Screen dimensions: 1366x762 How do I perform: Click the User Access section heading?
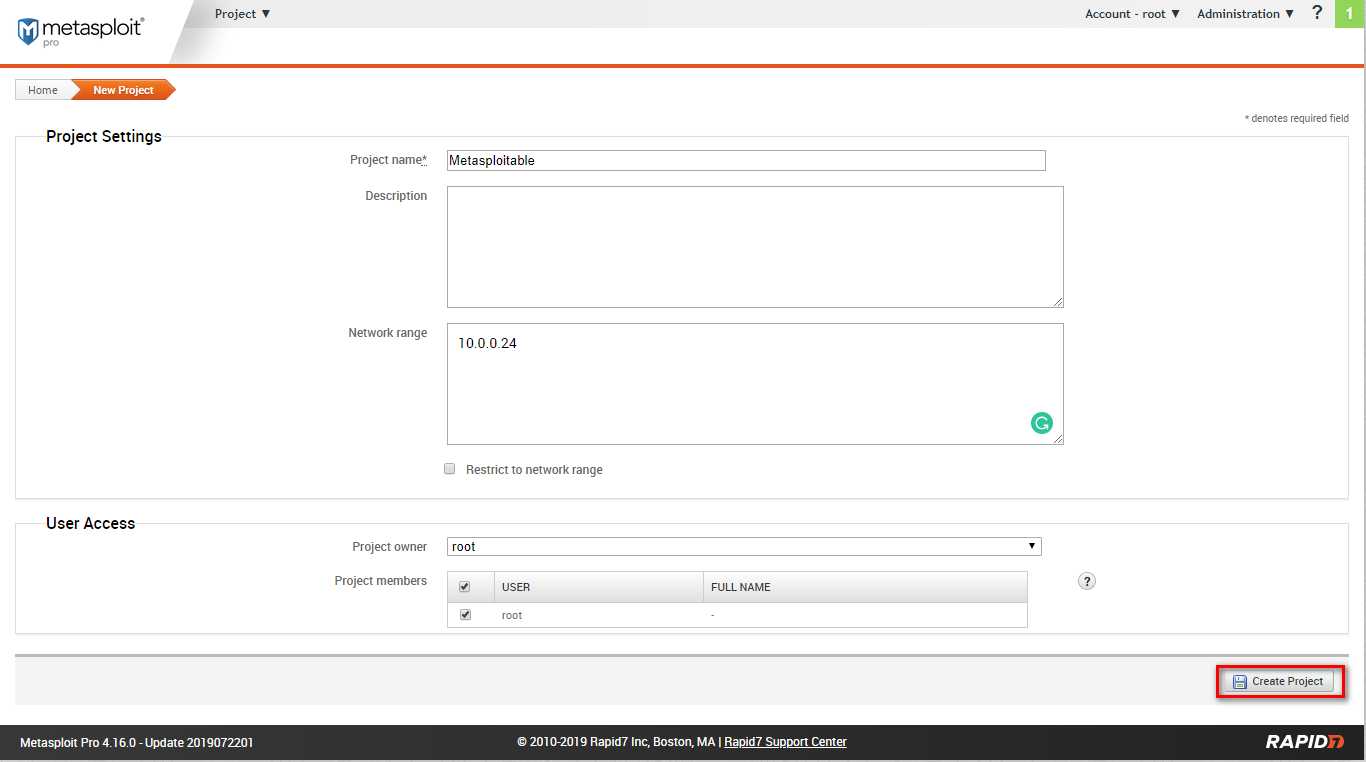90,523
